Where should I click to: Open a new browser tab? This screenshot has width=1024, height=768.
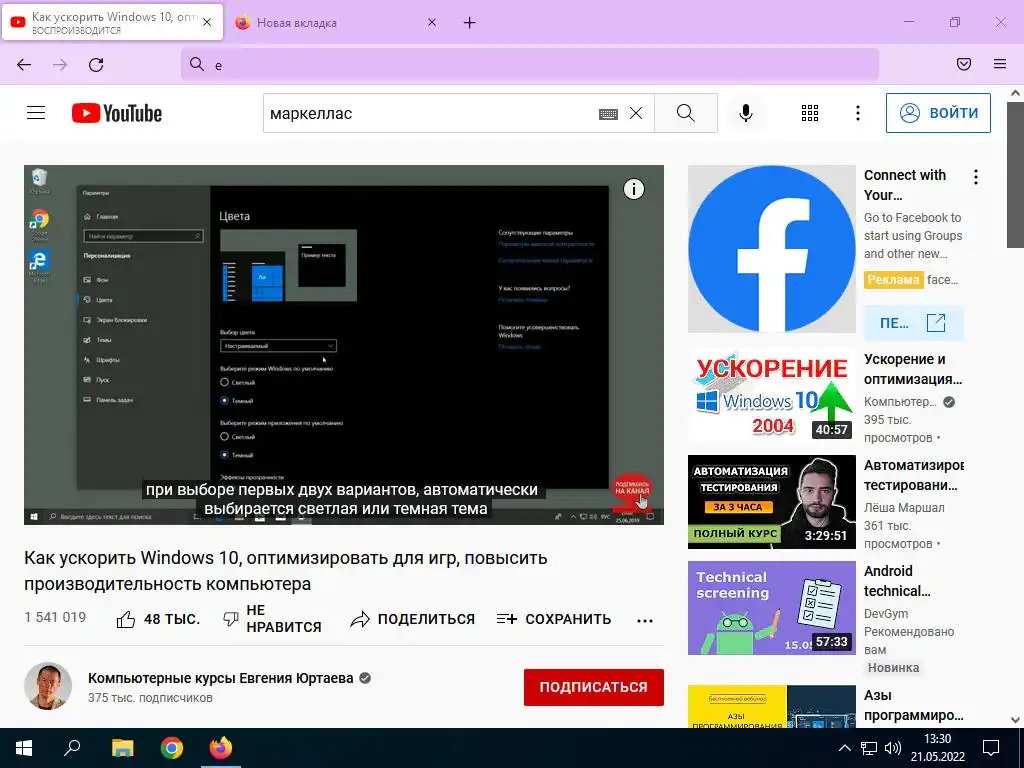tap(470, 23)
